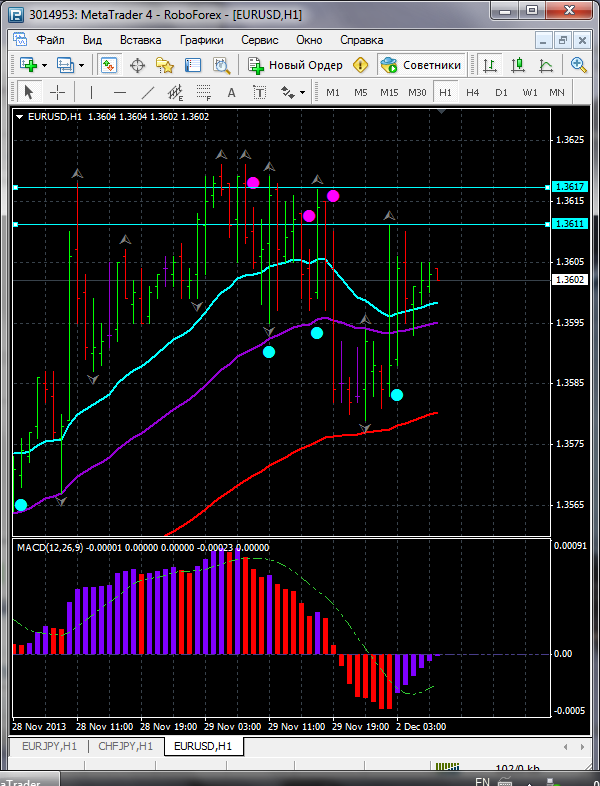Viewport: 600px width, 786px height.
Task: Open the Графики menu
Action: (x=201, y=40)
